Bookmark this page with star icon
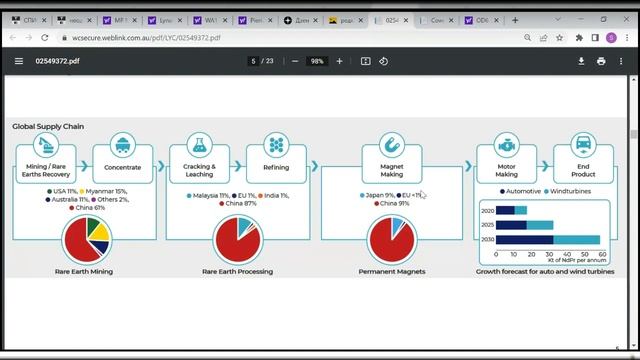 (560, 38)
